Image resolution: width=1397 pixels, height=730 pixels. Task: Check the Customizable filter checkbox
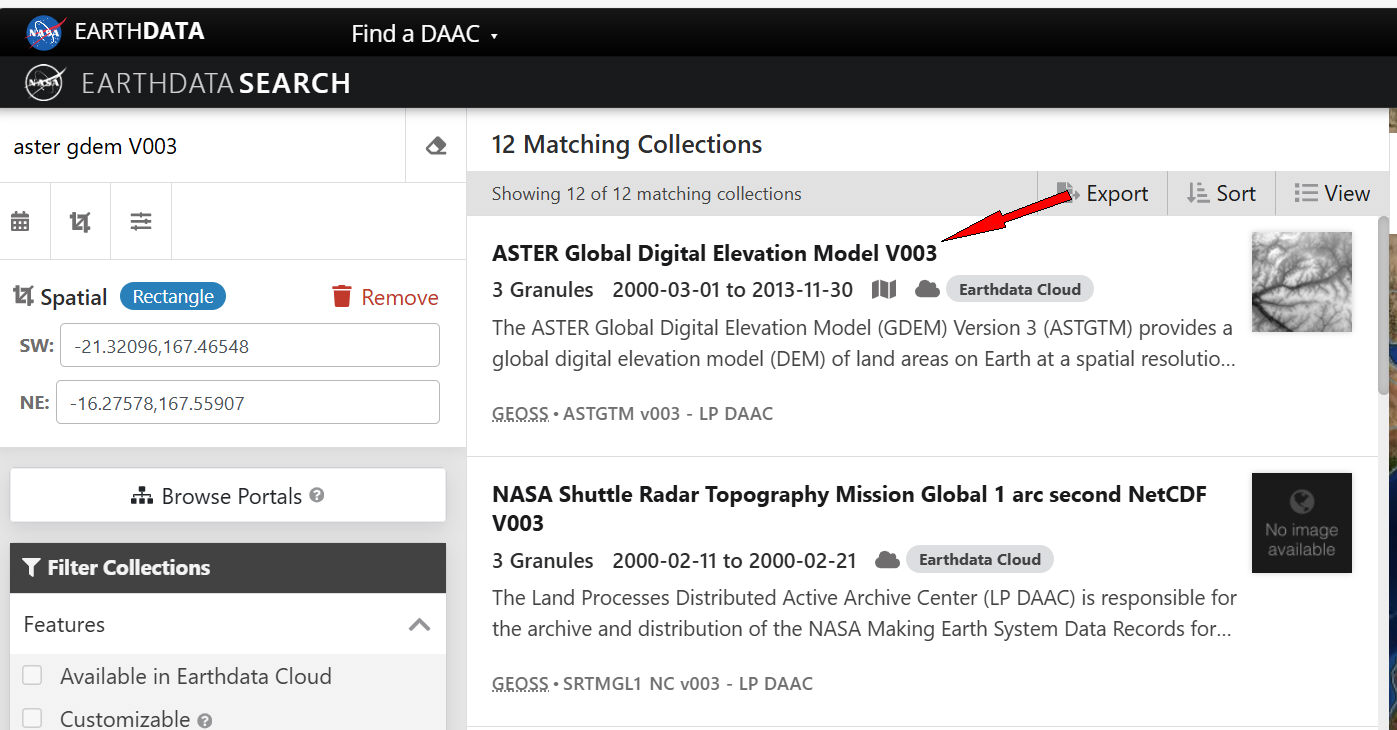click(33, 717)
